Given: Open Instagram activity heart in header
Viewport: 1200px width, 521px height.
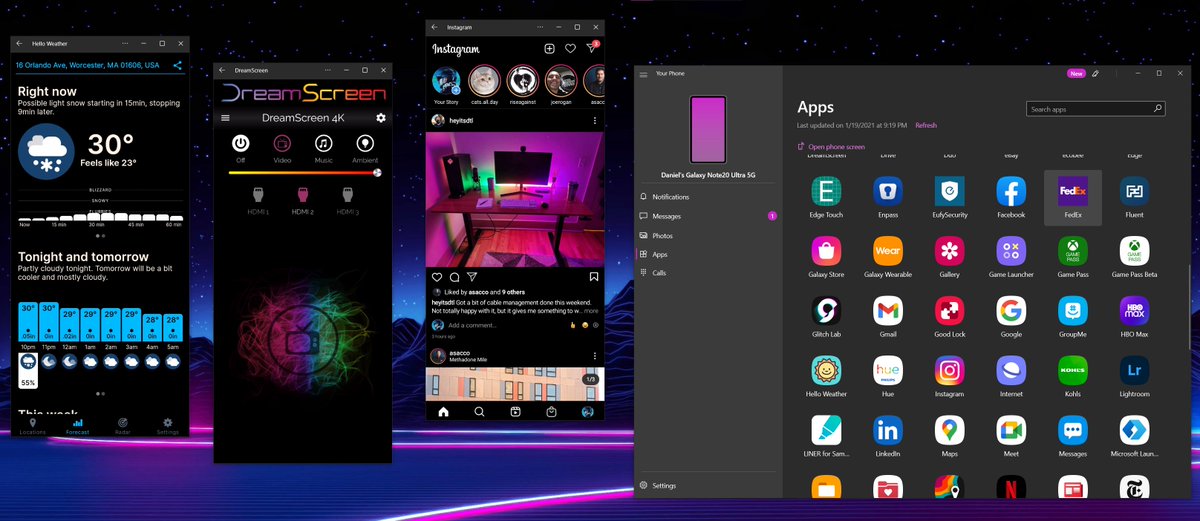Looking at the screenshot, I should pos(570,48).
